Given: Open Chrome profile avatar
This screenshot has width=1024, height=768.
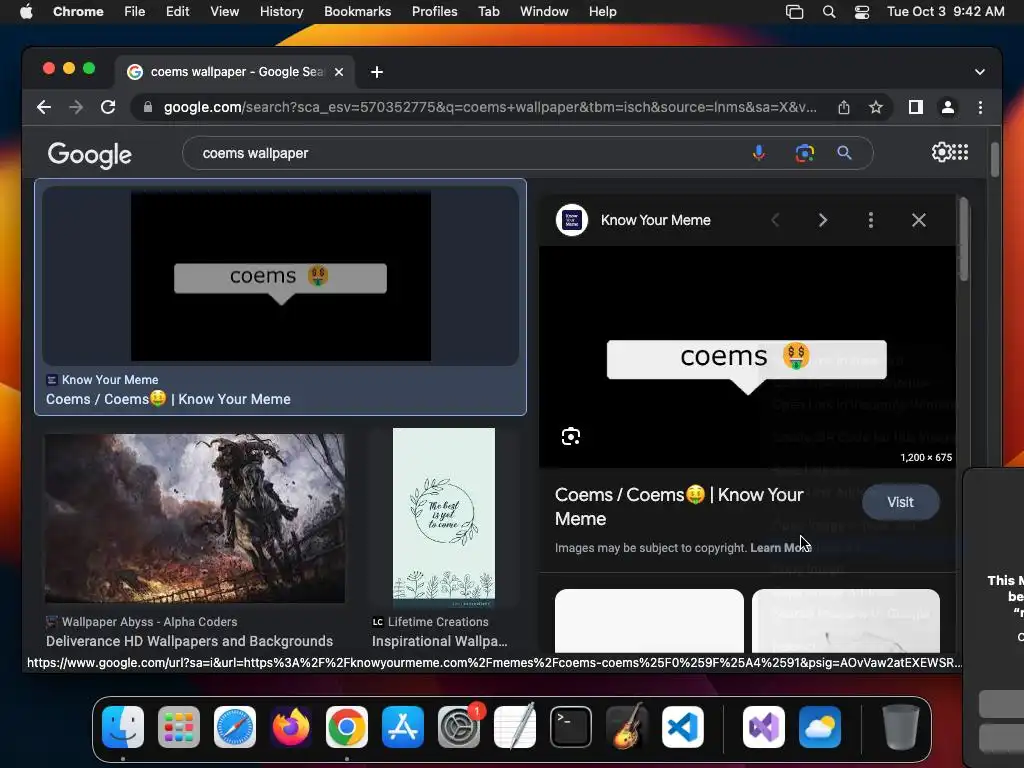Looking at the screenshot, I should coord(948,107).
